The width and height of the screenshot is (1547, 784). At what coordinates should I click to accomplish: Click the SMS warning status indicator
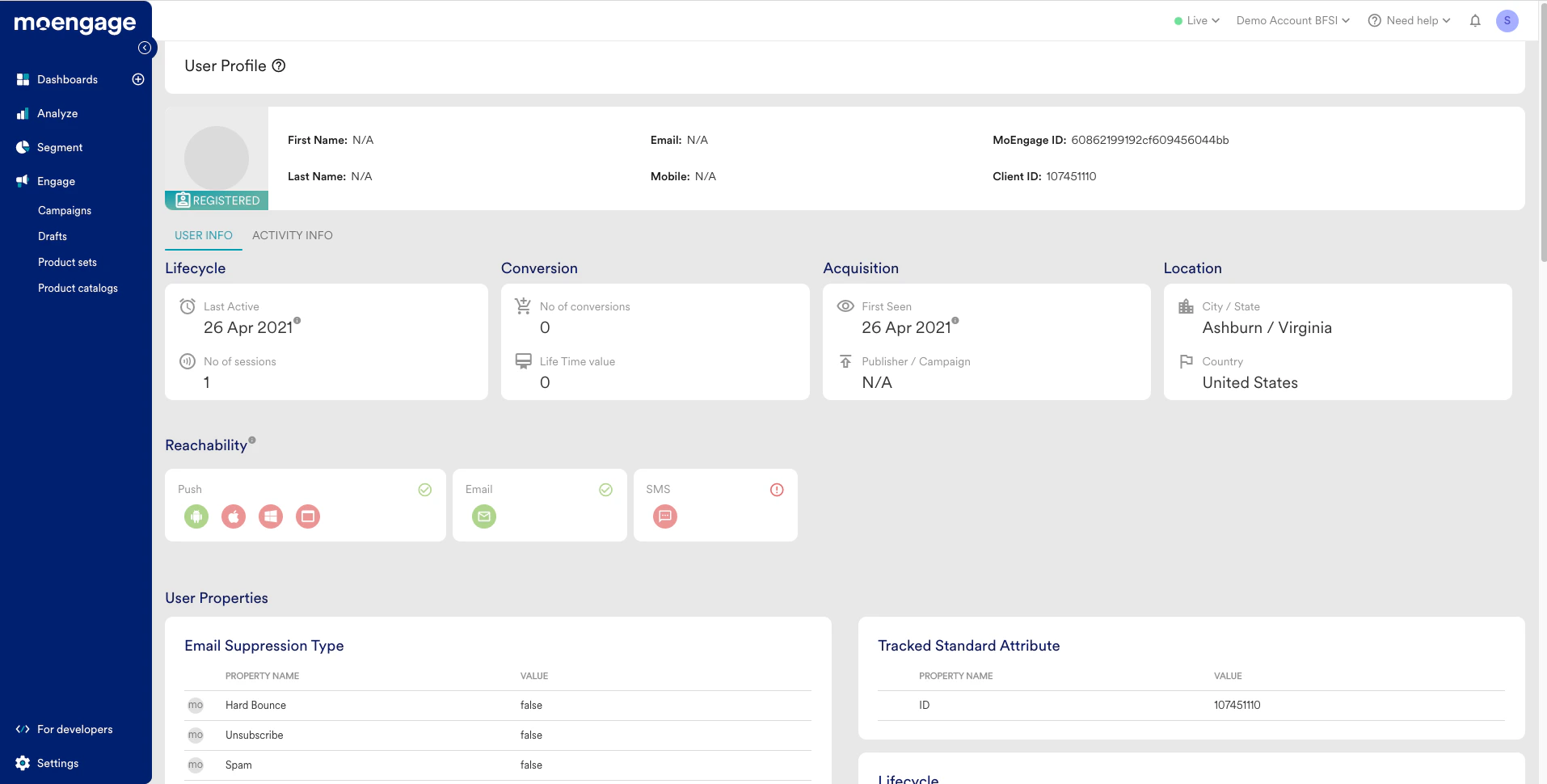[x=777, y=490]
